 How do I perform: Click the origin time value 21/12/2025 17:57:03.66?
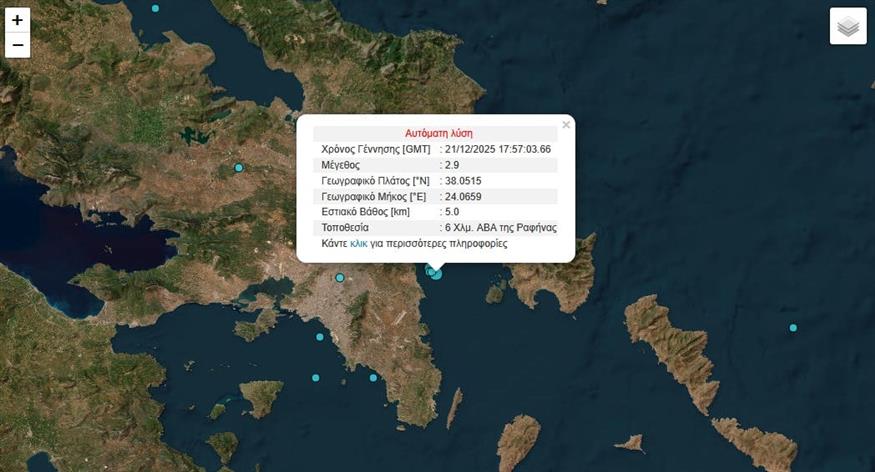pyautogui.click(x=498, y=149)
